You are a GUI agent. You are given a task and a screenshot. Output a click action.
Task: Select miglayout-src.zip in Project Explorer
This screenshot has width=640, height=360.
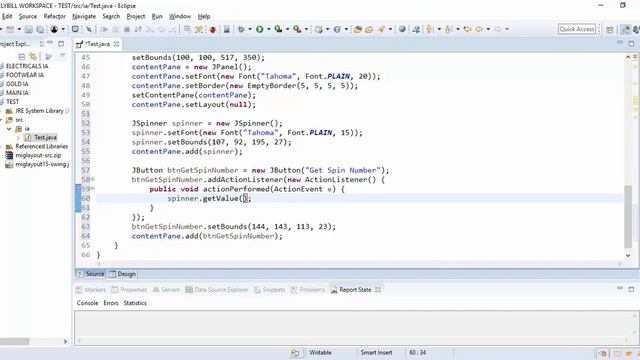point(33,156)
